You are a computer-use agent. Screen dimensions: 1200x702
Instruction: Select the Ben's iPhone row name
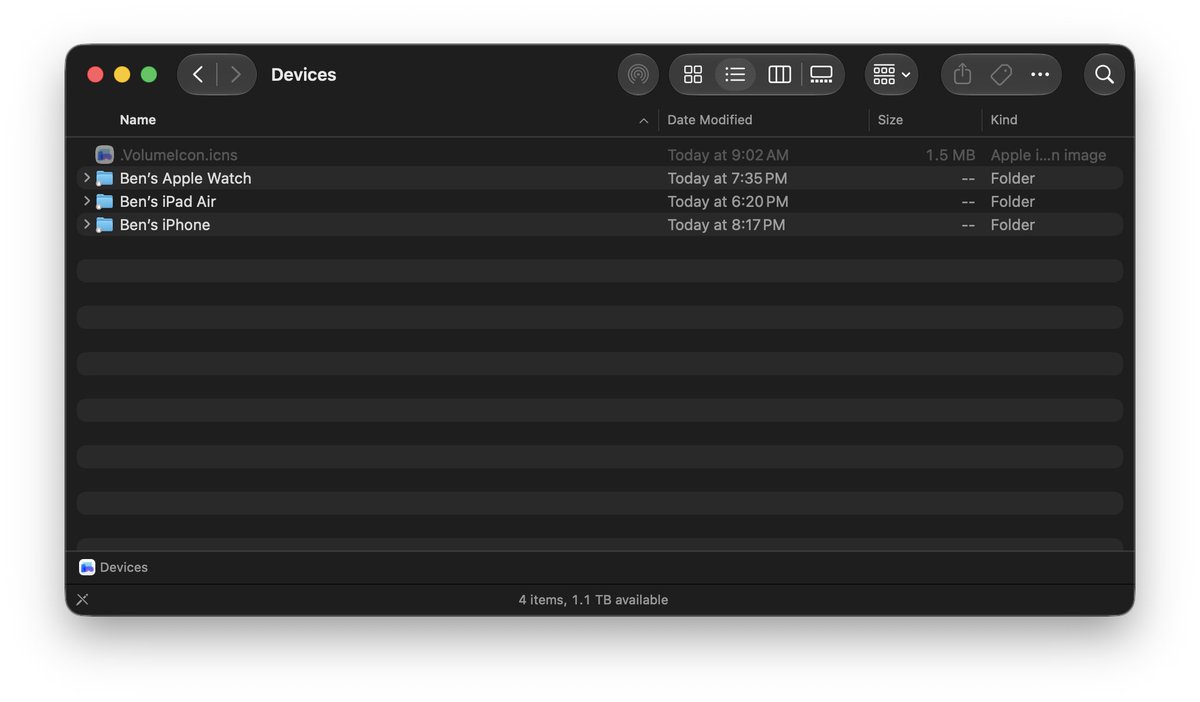165,225
